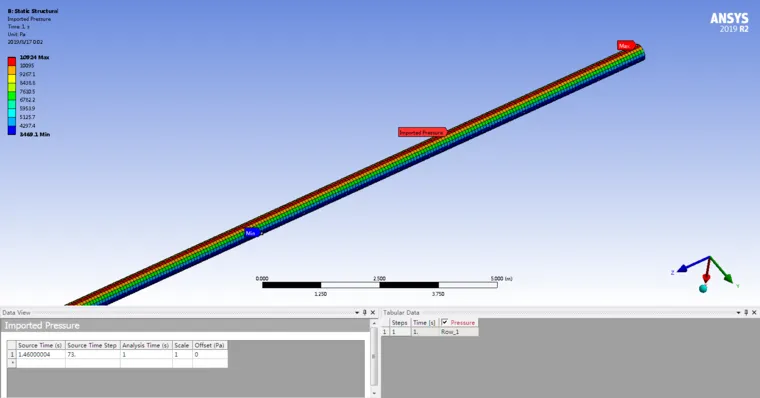The image size is (760, 398).
Task: Click the cyan legend color band
Action: 12,113
